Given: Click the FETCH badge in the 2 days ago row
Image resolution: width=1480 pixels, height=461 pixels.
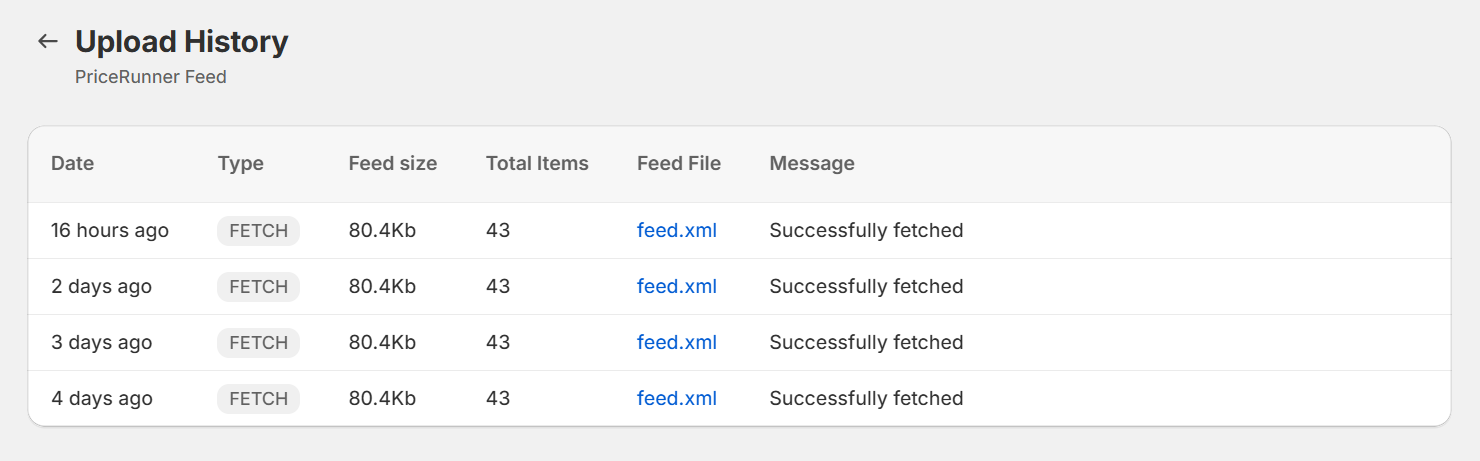Looking at the screenshot, I should [258, 286].
